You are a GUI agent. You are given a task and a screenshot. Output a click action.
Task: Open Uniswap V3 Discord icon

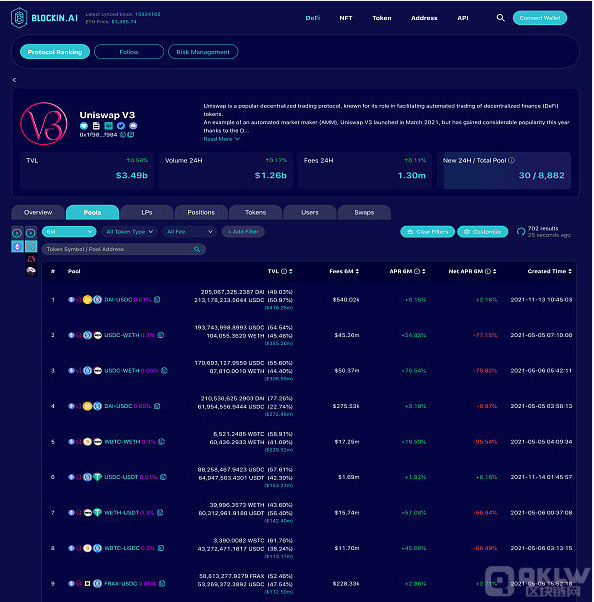(x=133, y=126)
